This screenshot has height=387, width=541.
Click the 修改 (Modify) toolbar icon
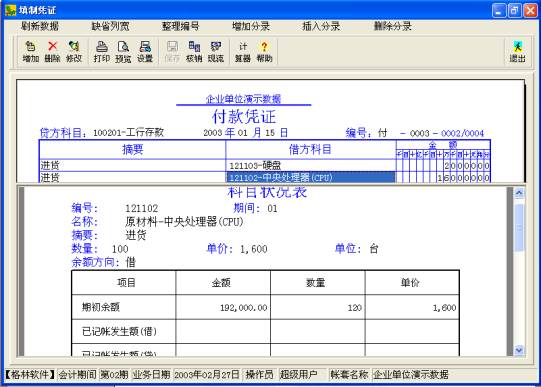click(x=74, y=51)
